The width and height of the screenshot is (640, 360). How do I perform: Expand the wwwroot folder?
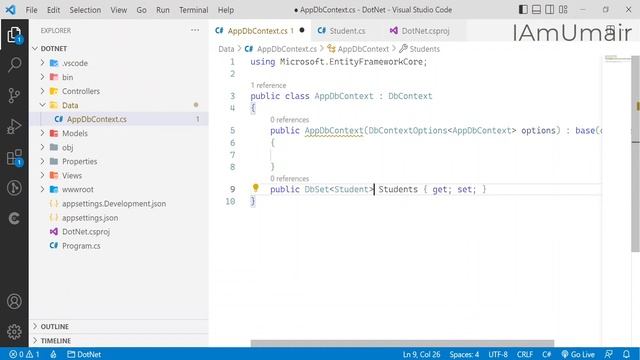coord(42,189)
